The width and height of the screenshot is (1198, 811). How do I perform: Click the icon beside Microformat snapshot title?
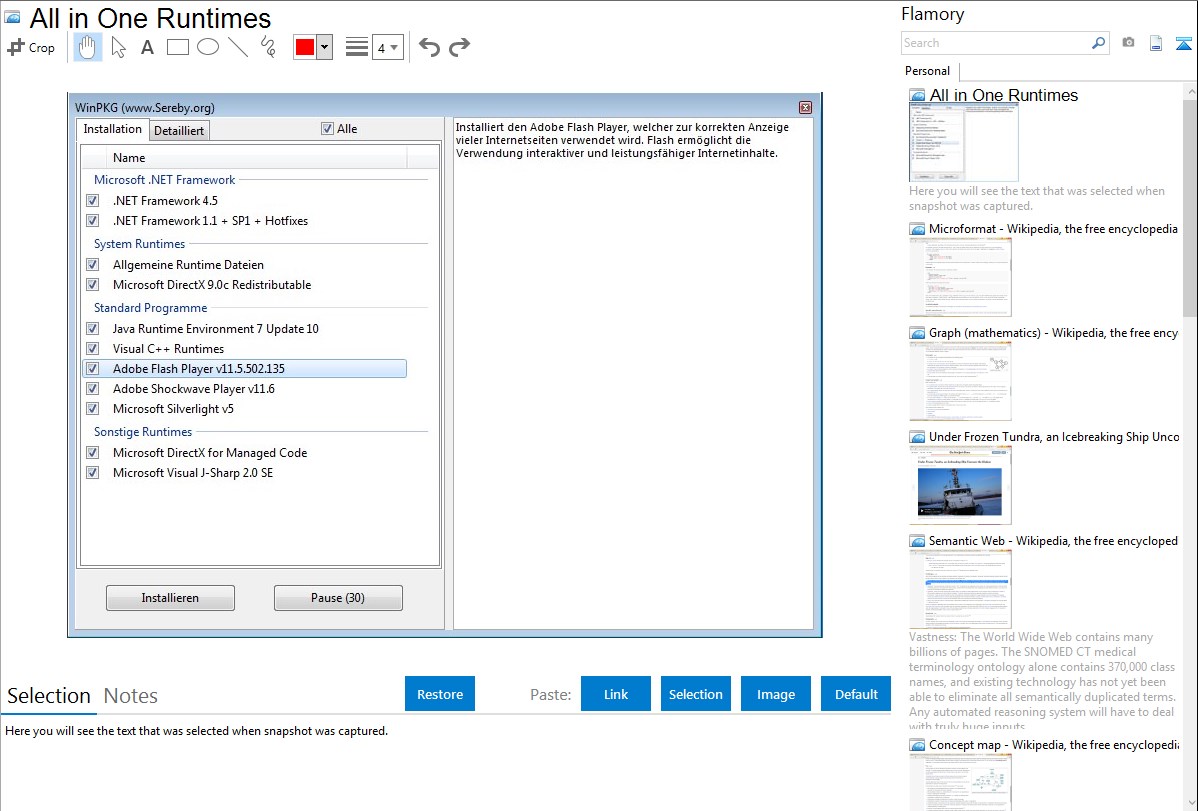click(917, 229)
